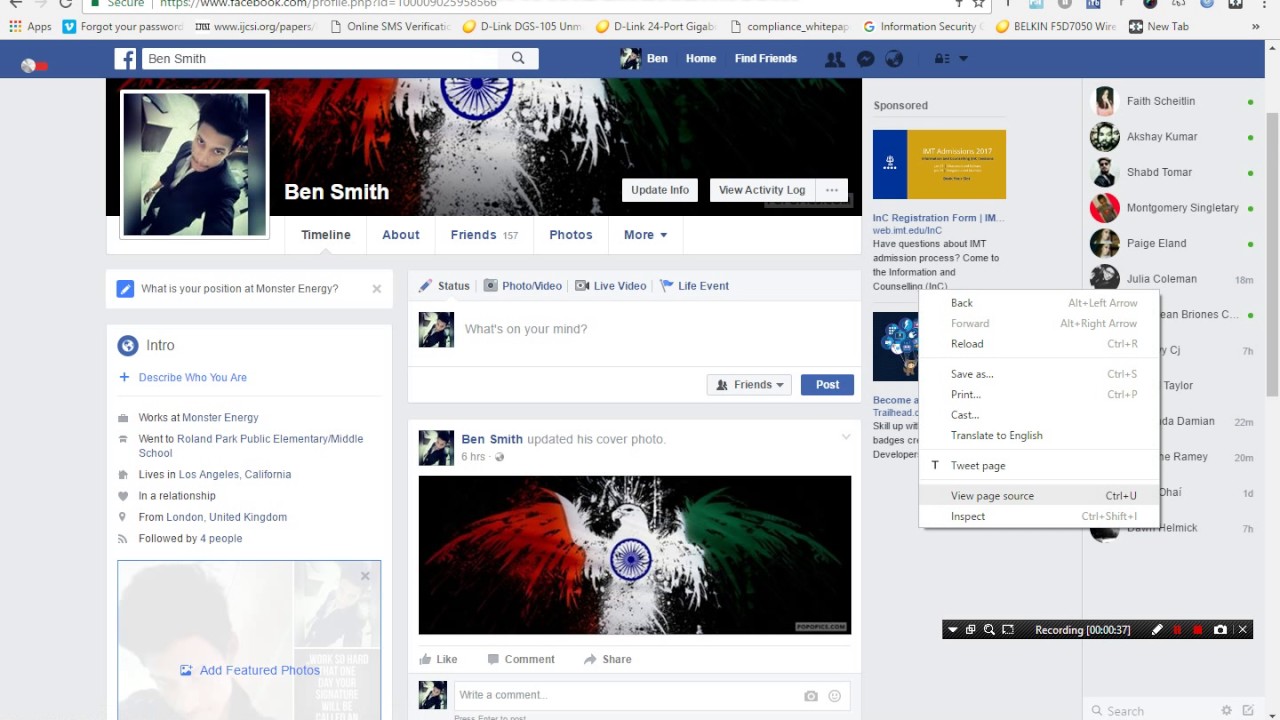Go to Home in top bar

pyautogui.click(x=701, y=59)
